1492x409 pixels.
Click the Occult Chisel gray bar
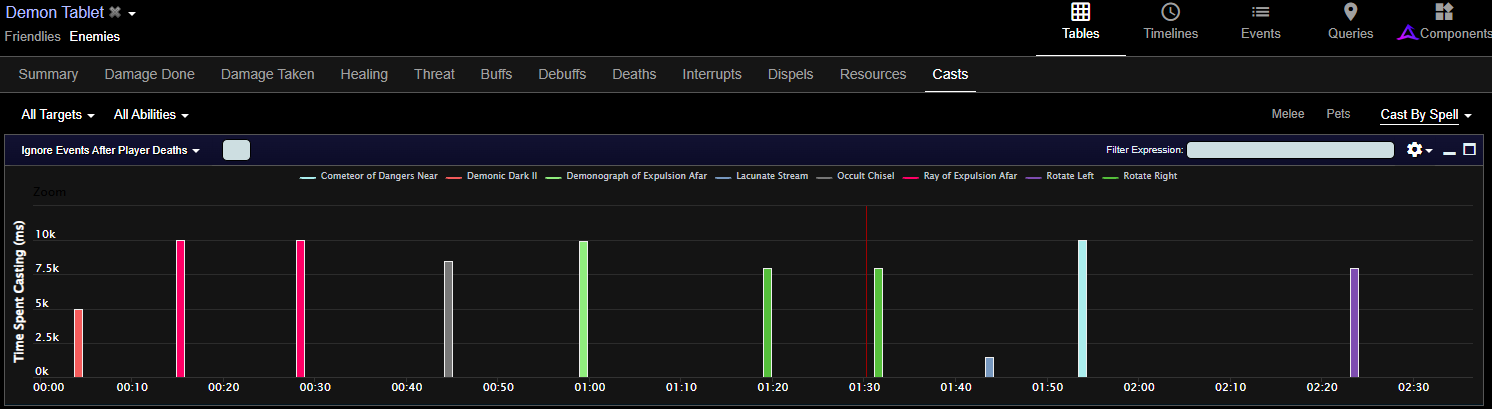point(449,319)
